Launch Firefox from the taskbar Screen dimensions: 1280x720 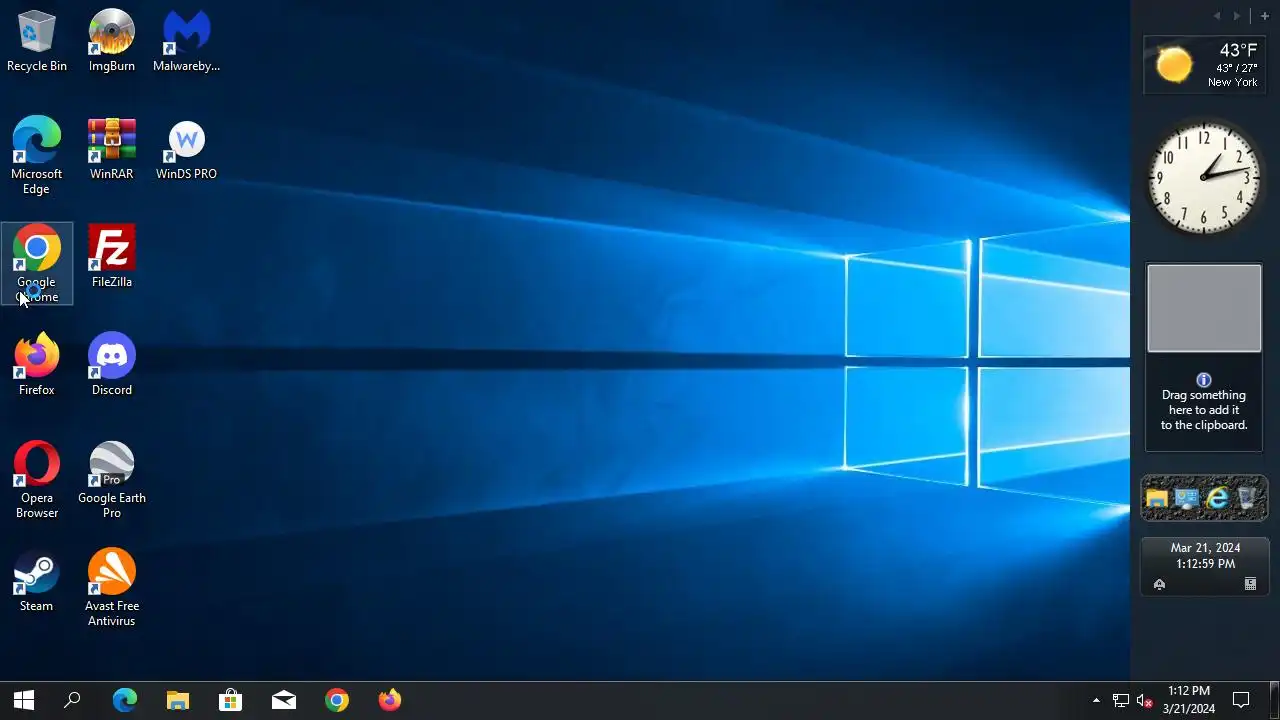pyautogui.click(x=390, y=700)
